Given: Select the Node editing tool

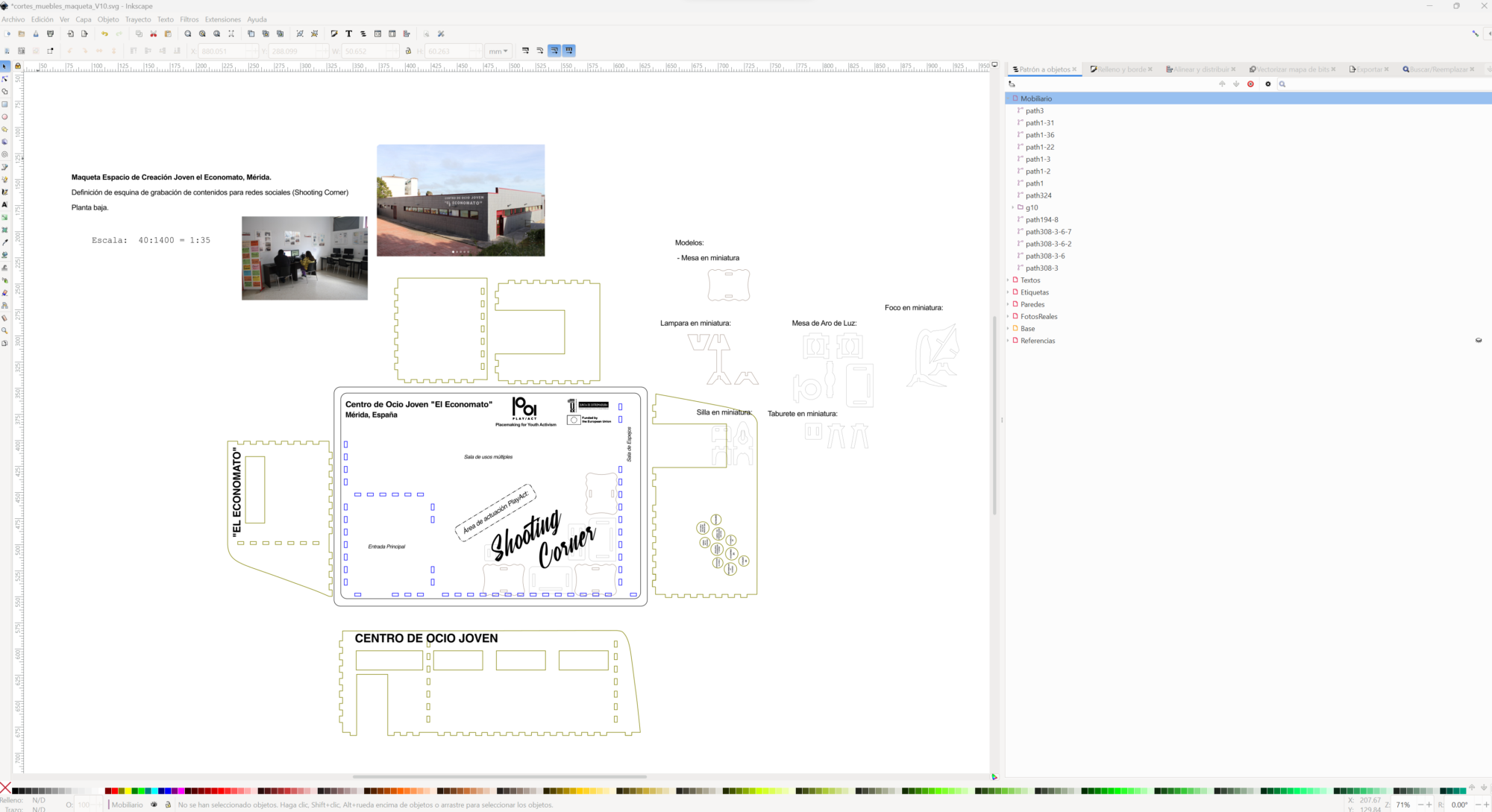Looking at the screenshot, I should pyautogui.click(x=4, y=79).
